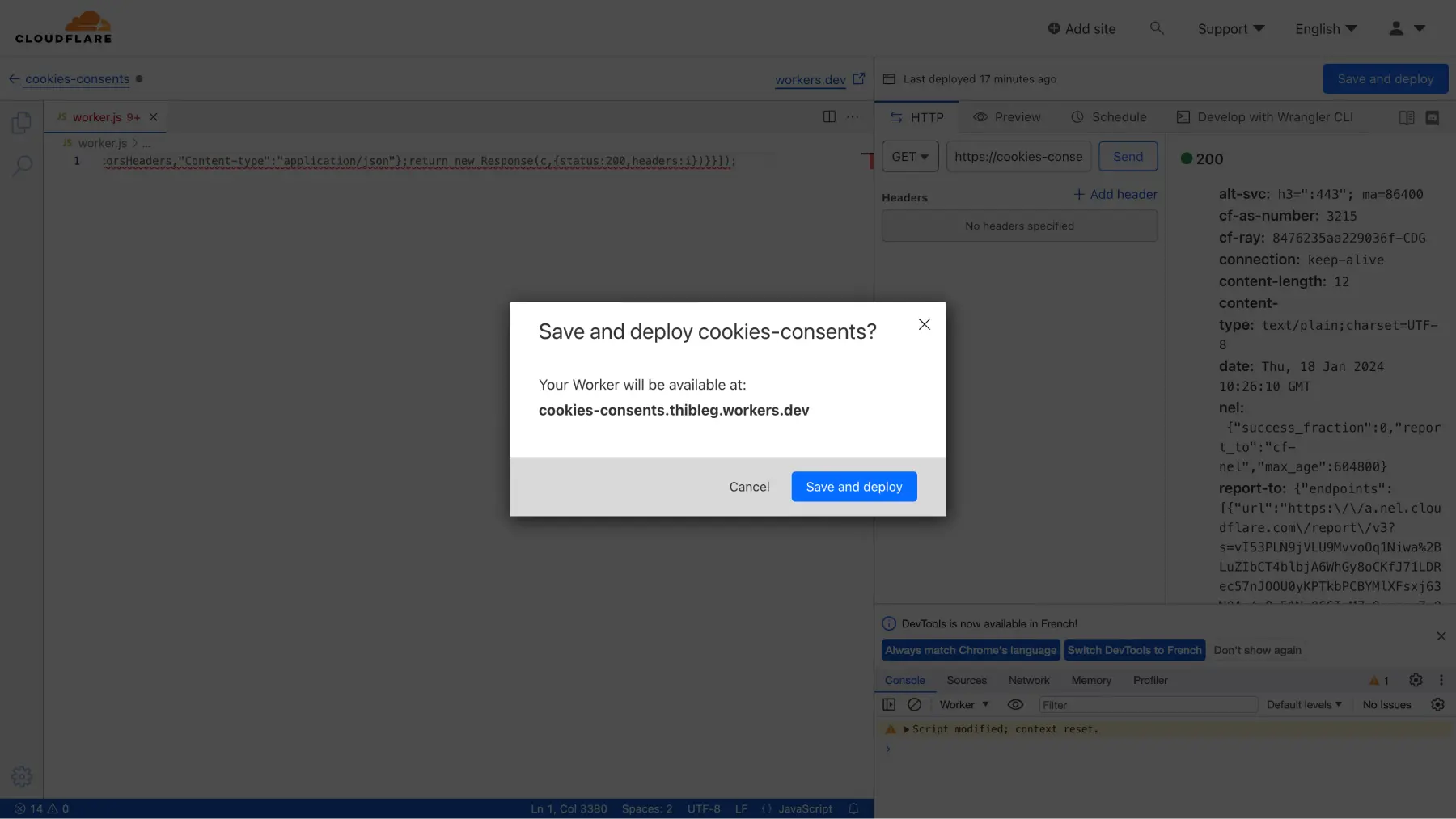Click the UTF-8 encoding status item
Image resolution: width=1456 pixels, height=819 pixels.
tap(704, 808)
